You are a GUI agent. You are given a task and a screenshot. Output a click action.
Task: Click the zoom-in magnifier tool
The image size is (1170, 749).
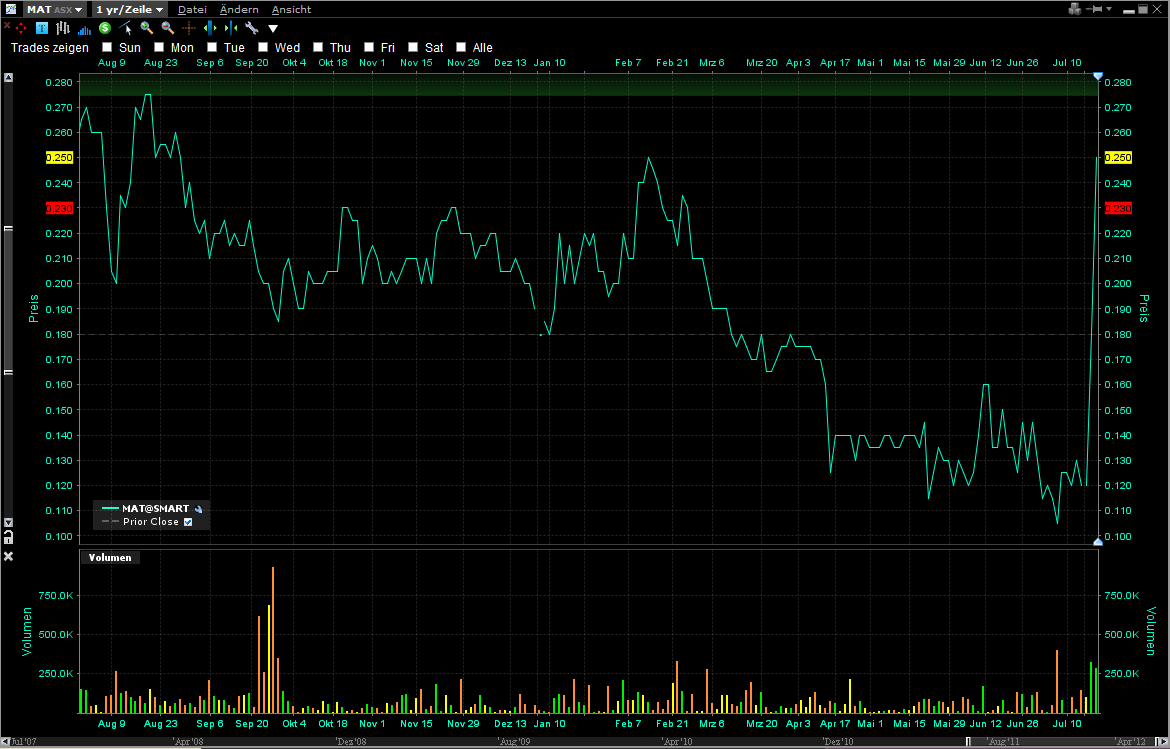pyautogui.click(x=146, y=28)
